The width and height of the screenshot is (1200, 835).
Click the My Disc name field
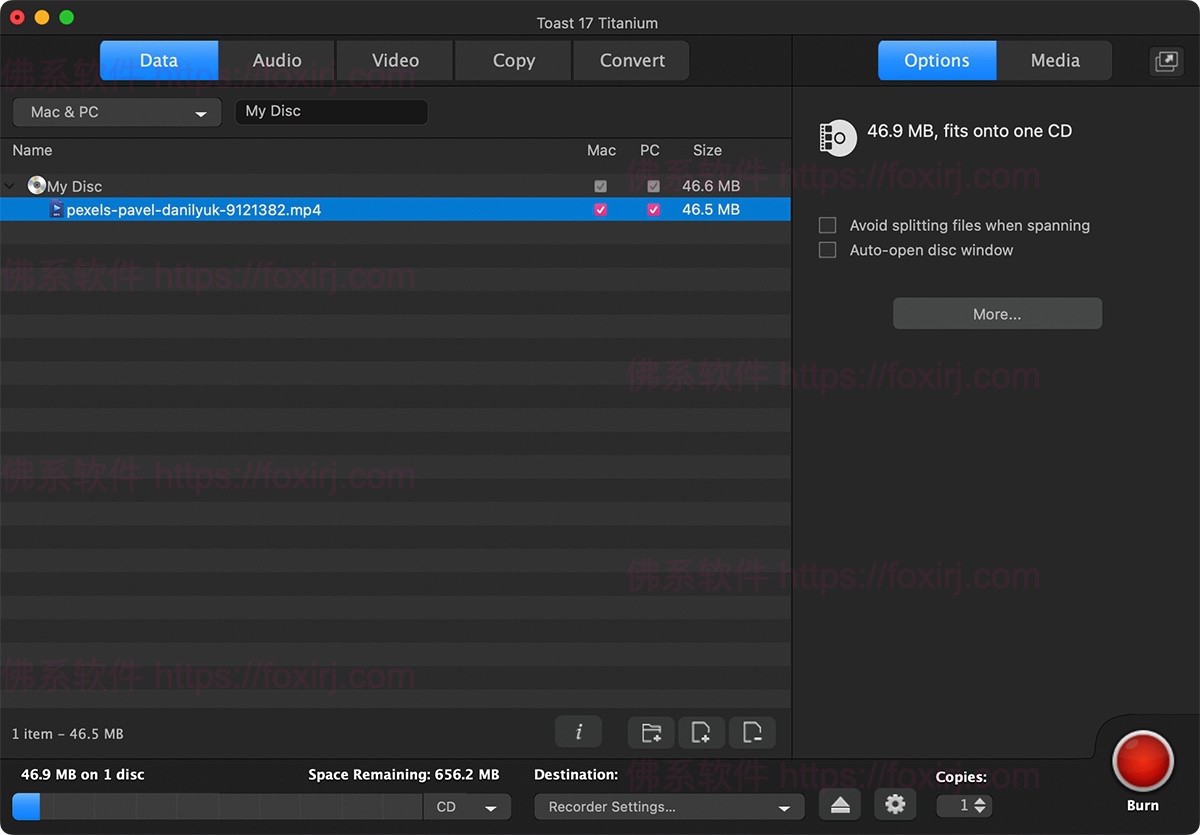(331, 111)
